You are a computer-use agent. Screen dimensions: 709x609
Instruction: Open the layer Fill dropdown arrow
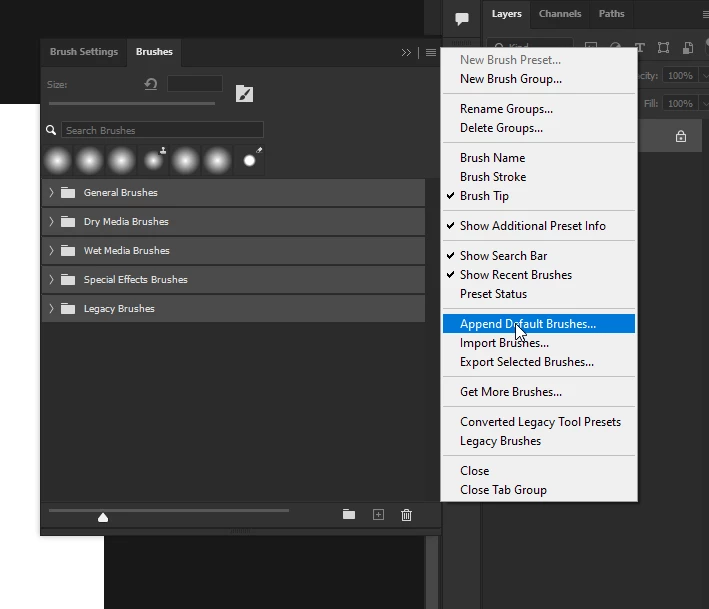click(704, 104)
